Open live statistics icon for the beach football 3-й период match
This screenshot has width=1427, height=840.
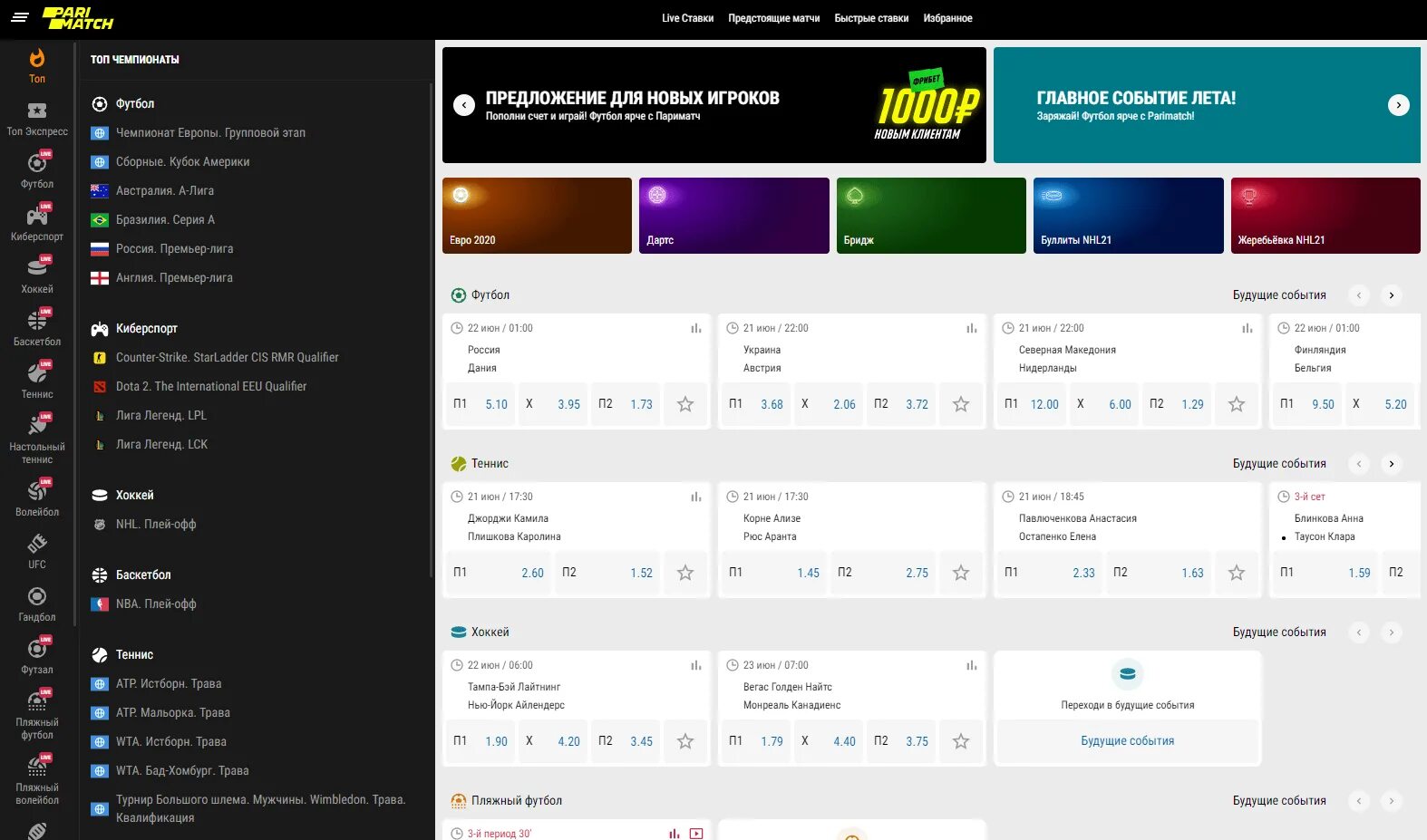click(674, 834)
